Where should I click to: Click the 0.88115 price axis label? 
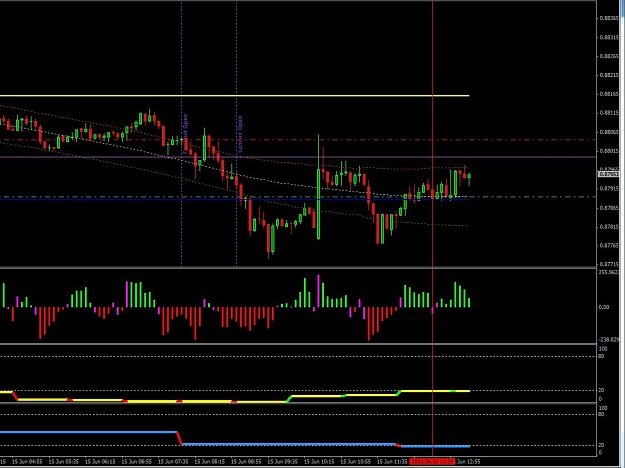point(610,113)
